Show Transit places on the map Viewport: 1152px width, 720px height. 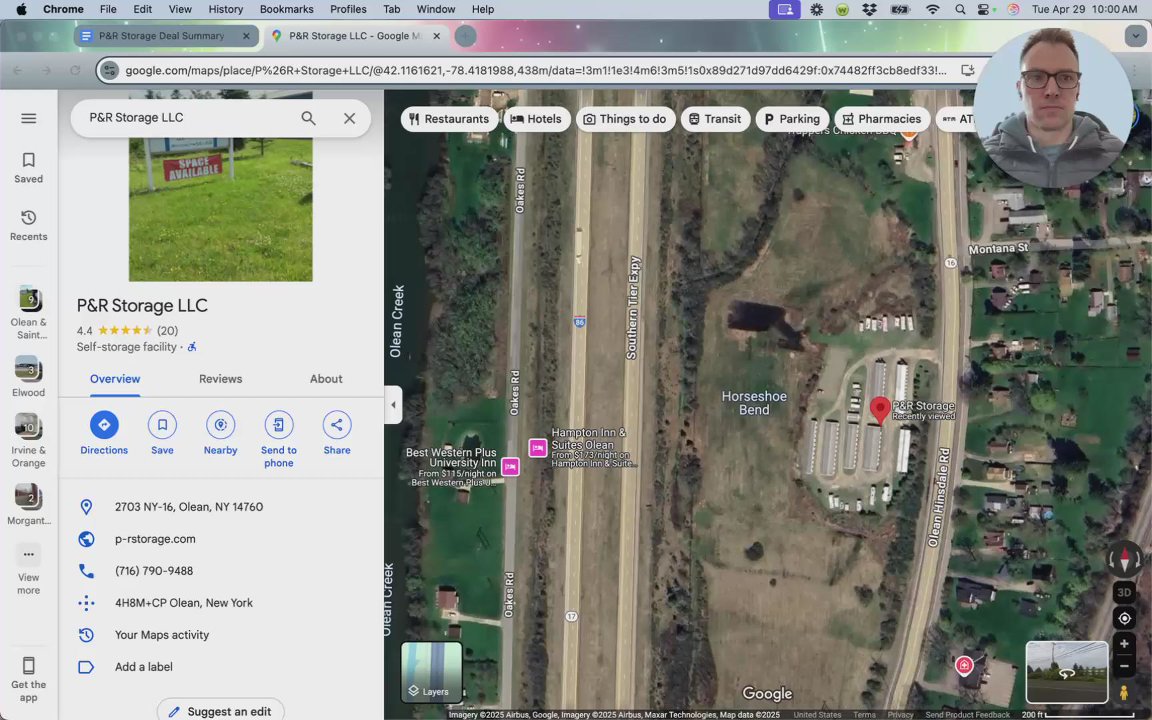click(x=715, y=119)
